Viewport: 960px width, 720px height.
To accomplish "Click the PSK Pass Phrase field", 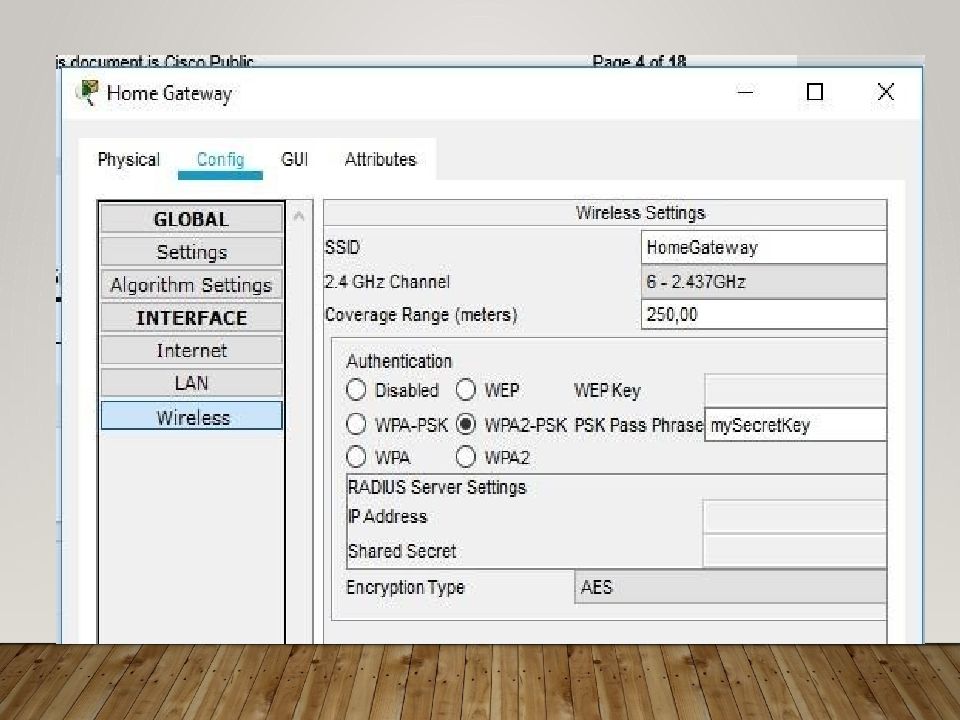I will (x=795, y=425).
